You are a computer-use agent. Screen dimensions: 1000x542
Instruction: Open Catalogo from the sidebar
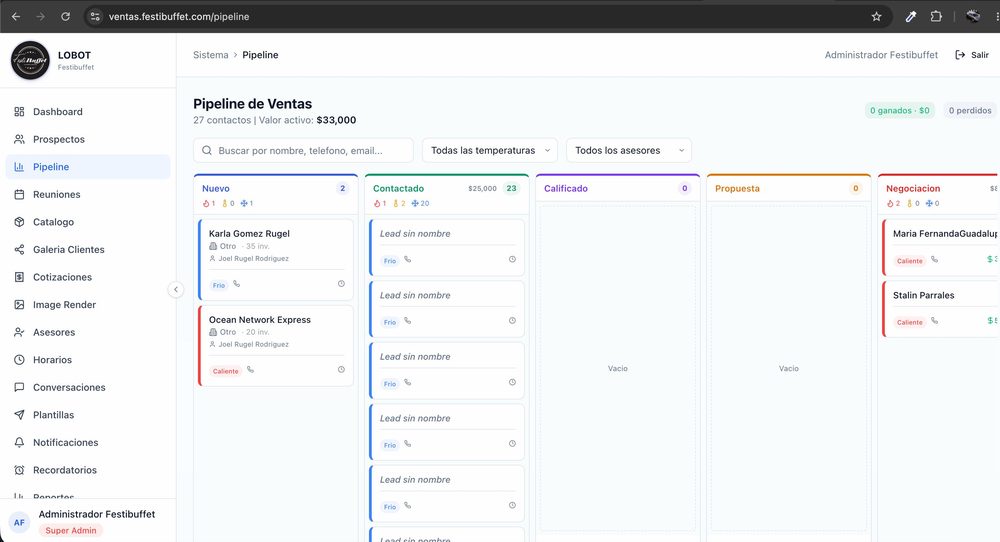(88, 222)
